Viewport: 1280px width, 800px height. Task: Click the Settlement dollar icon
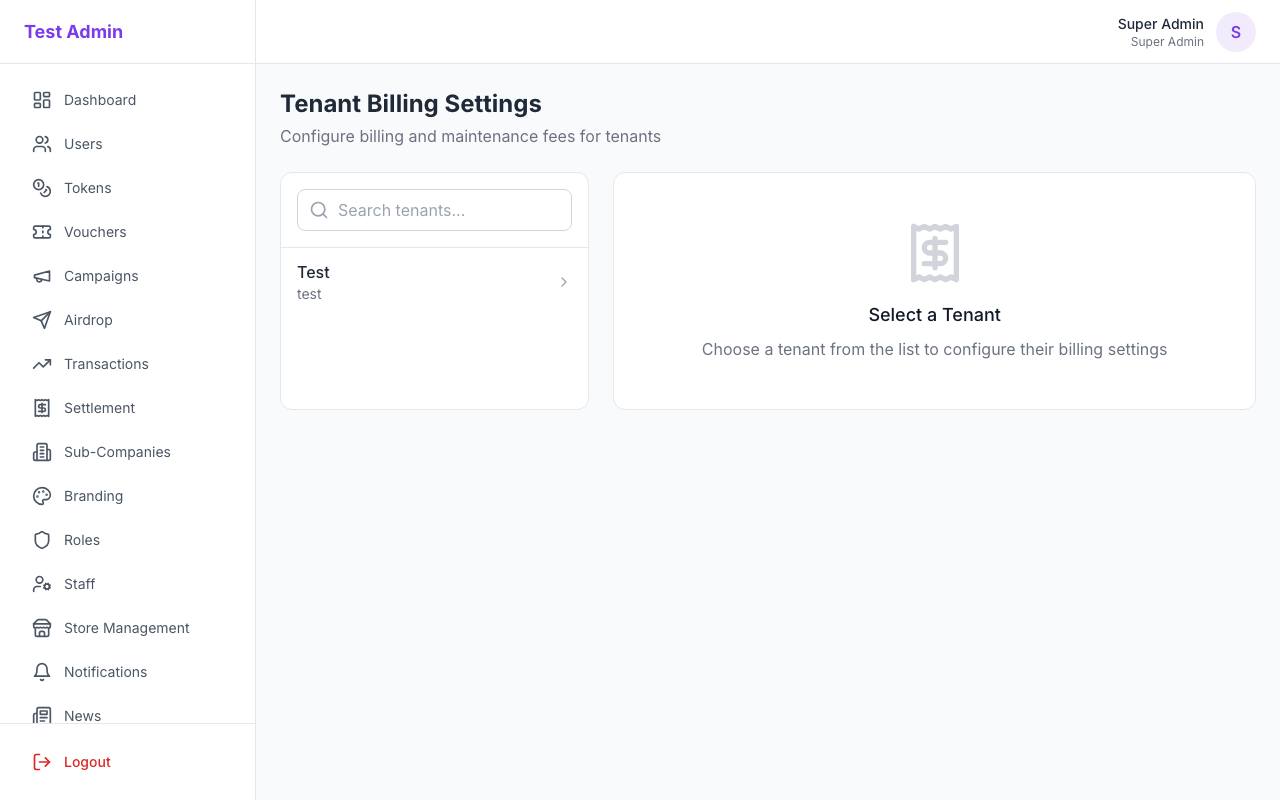41,408
